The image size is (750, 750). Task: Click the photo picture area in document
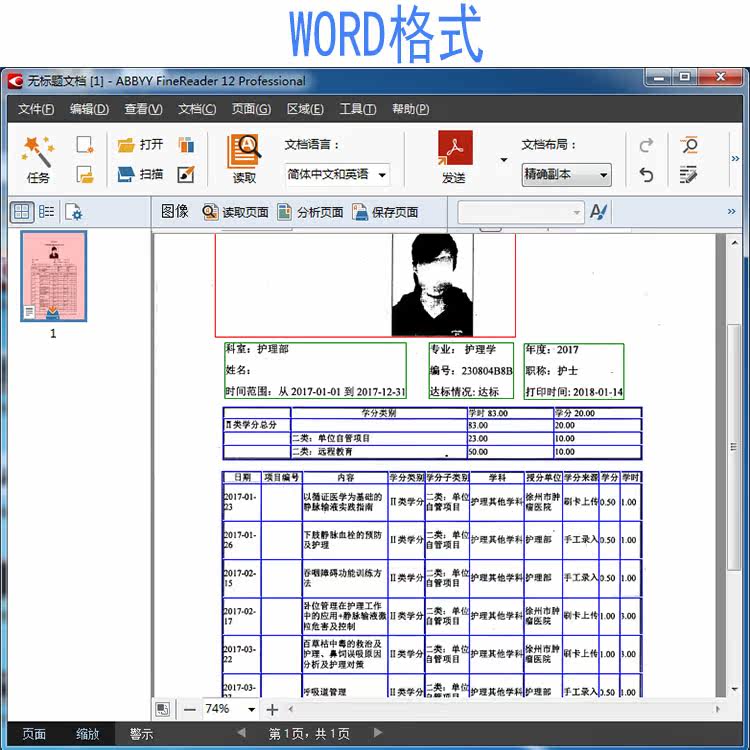pyautogui.click(x=432, y=285)
